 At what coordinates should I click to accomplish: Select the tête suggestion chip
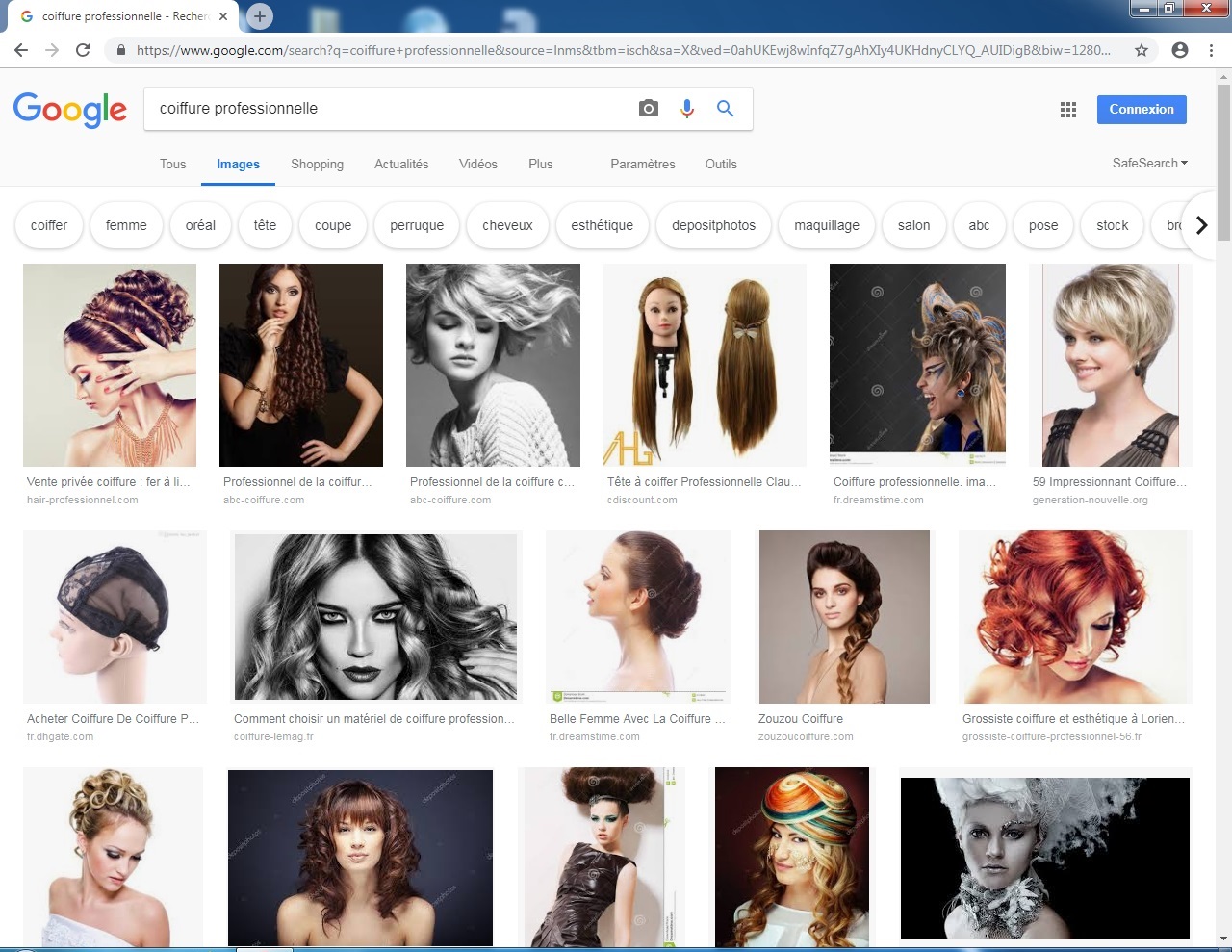pos(265,225)
